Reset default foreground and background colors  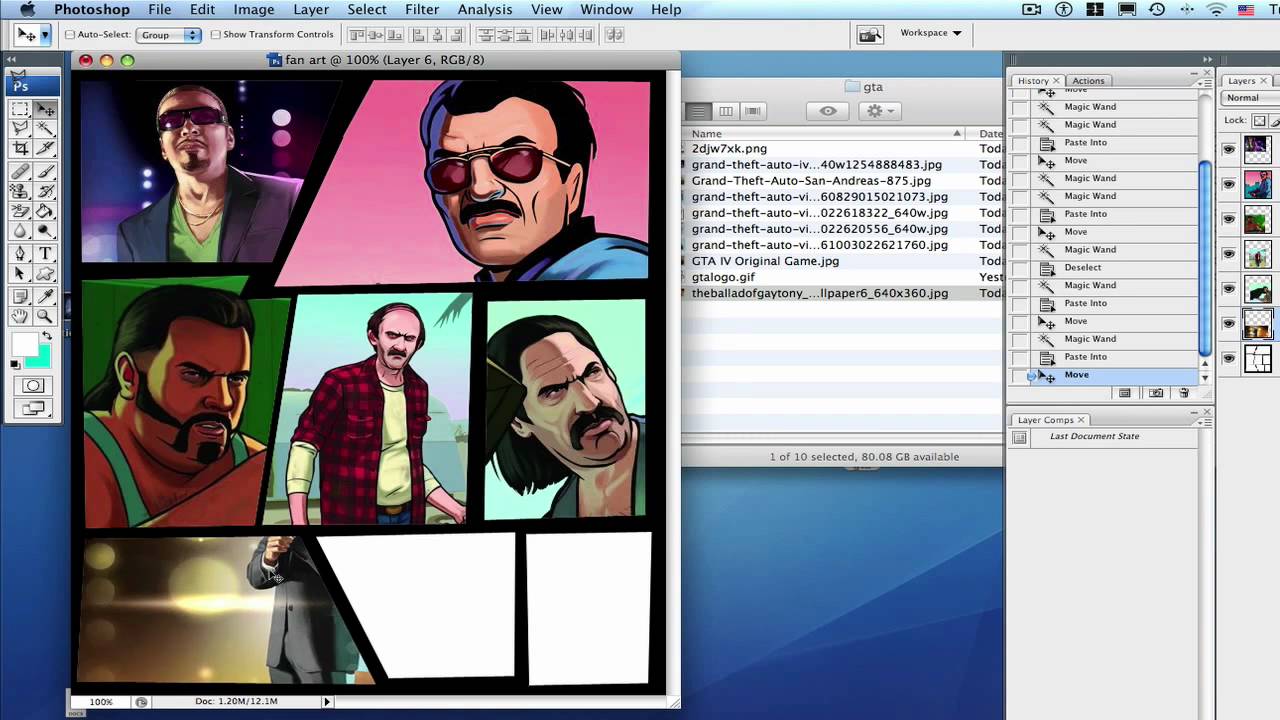pyautogui.click(x=15, y=365)
